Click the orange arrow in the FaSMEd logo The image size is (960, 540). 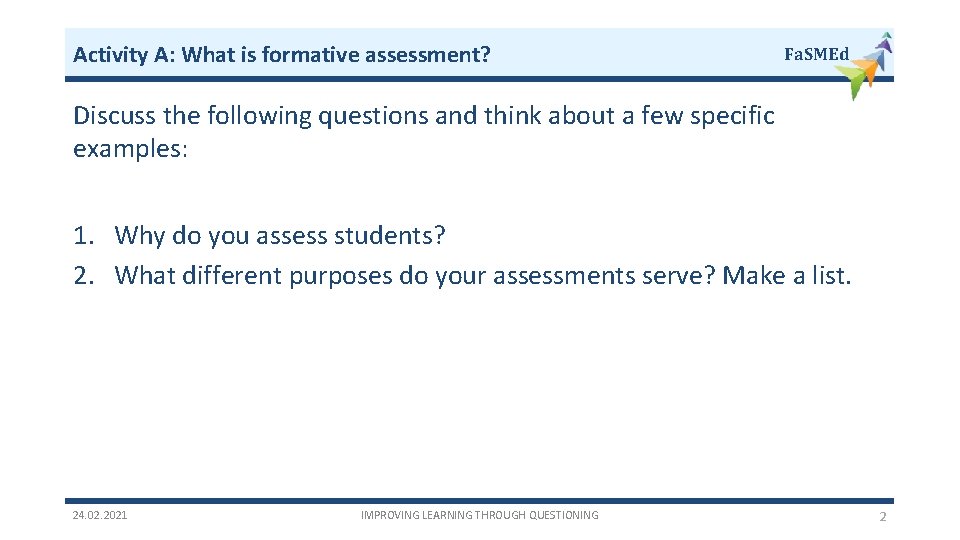point(868,69)
